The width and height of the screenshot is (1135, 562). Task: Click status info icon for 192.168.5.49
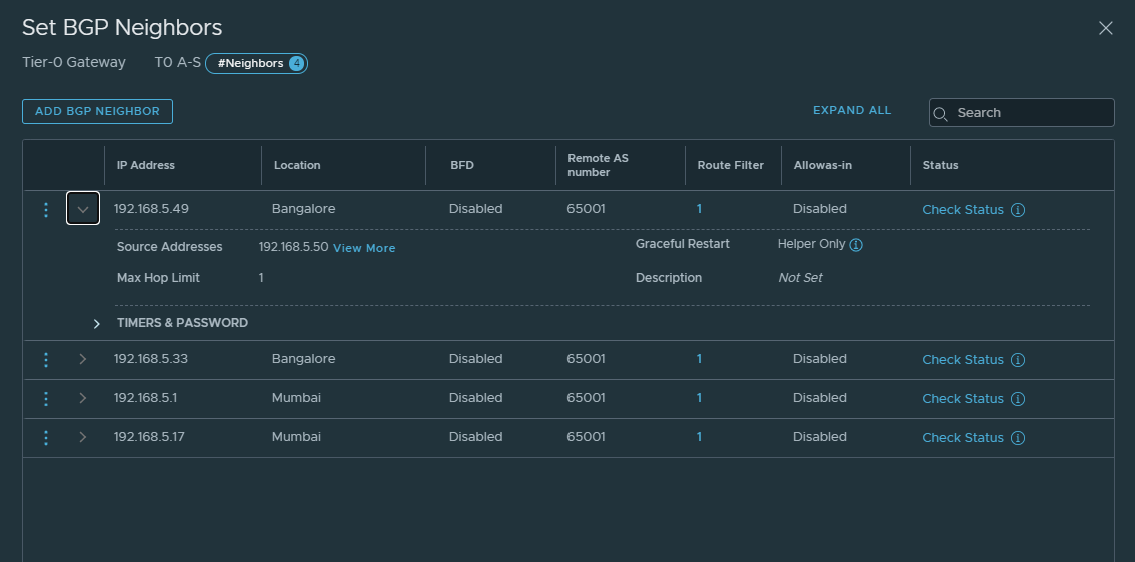pyautogui.click(x=1018, y=210)
